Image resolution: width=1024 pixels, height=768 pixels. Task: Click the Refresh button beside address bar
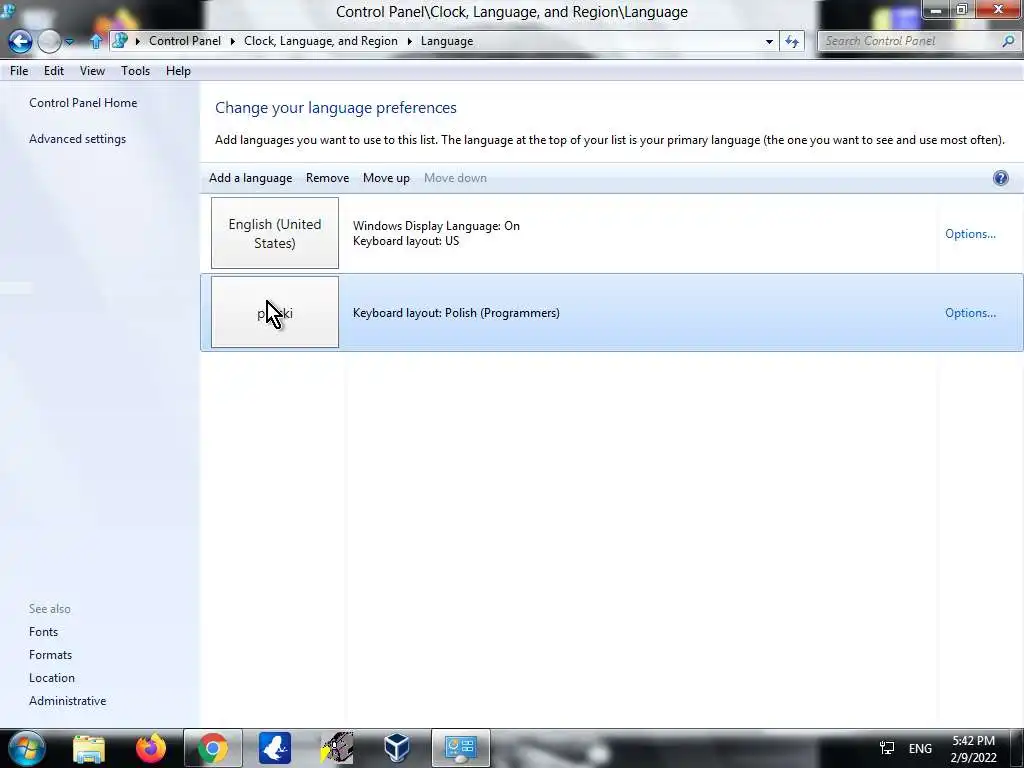tap(792, 41)
